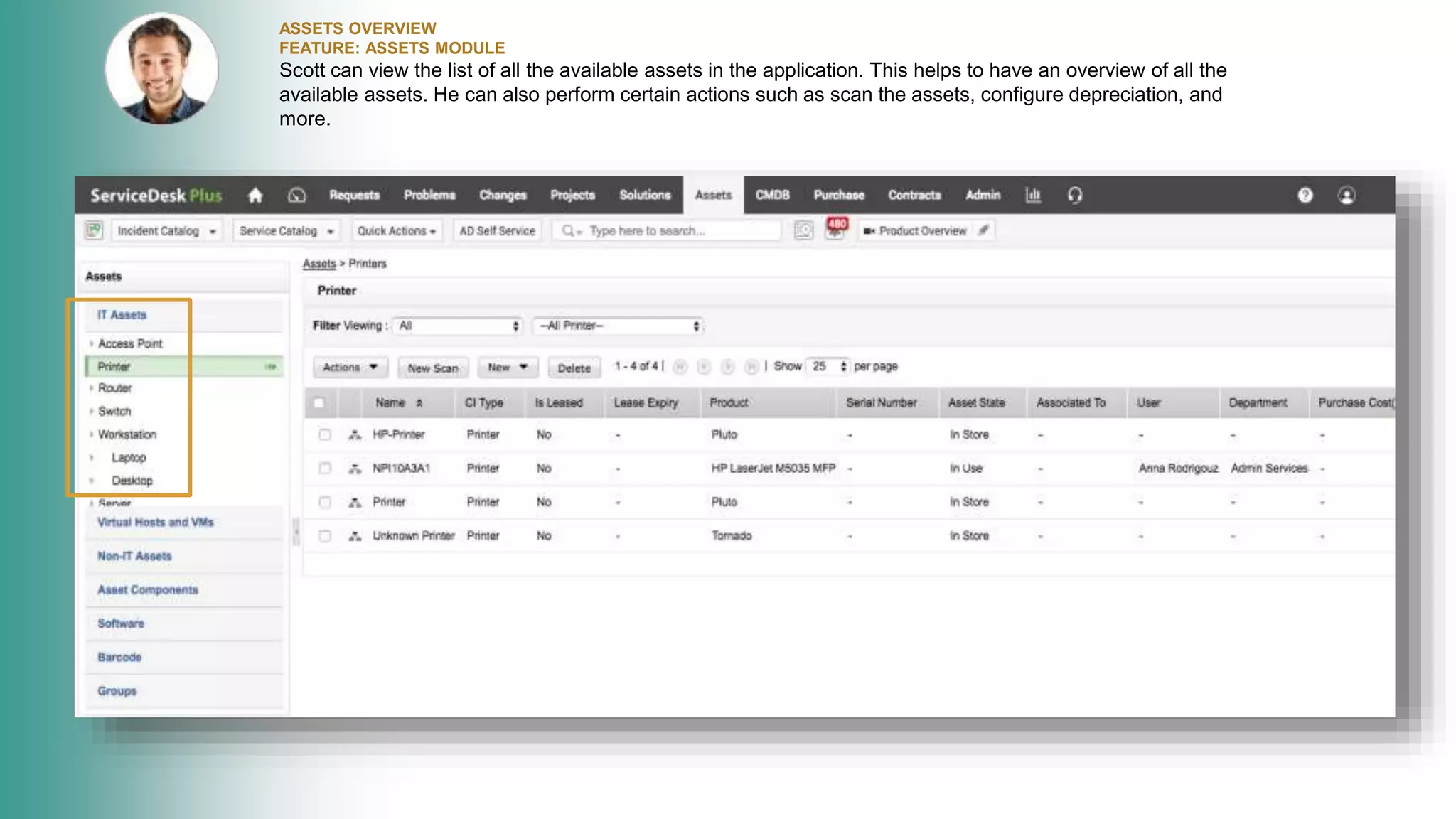
Task: Select Desktop under Workstation
Action: [132, 481]
